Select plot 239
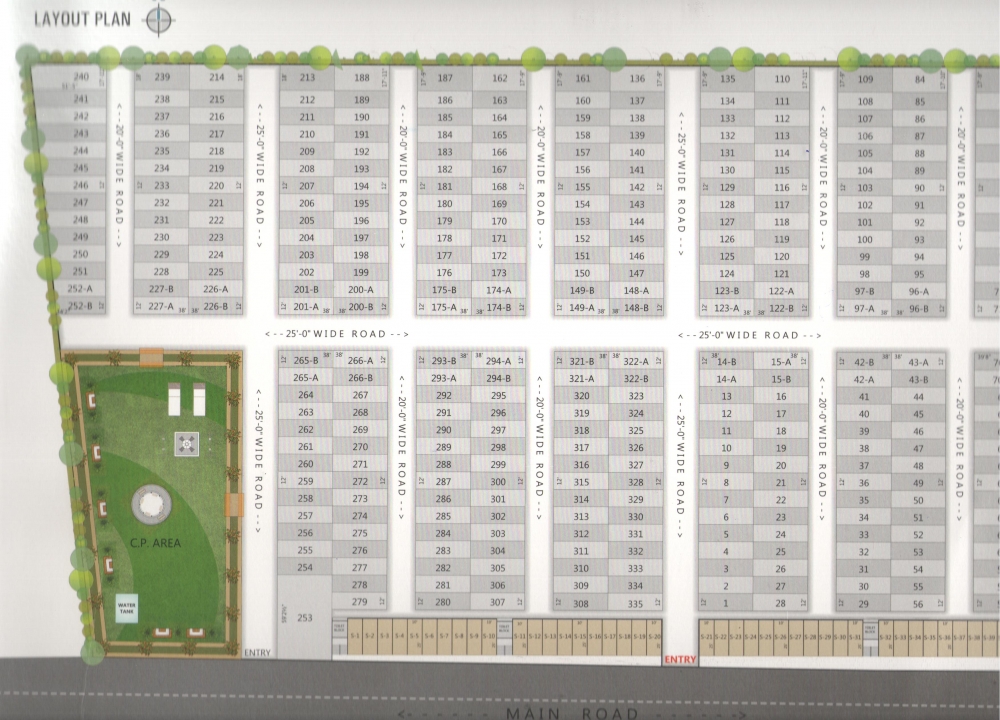 pyautogui.click(x=162, y=77)
